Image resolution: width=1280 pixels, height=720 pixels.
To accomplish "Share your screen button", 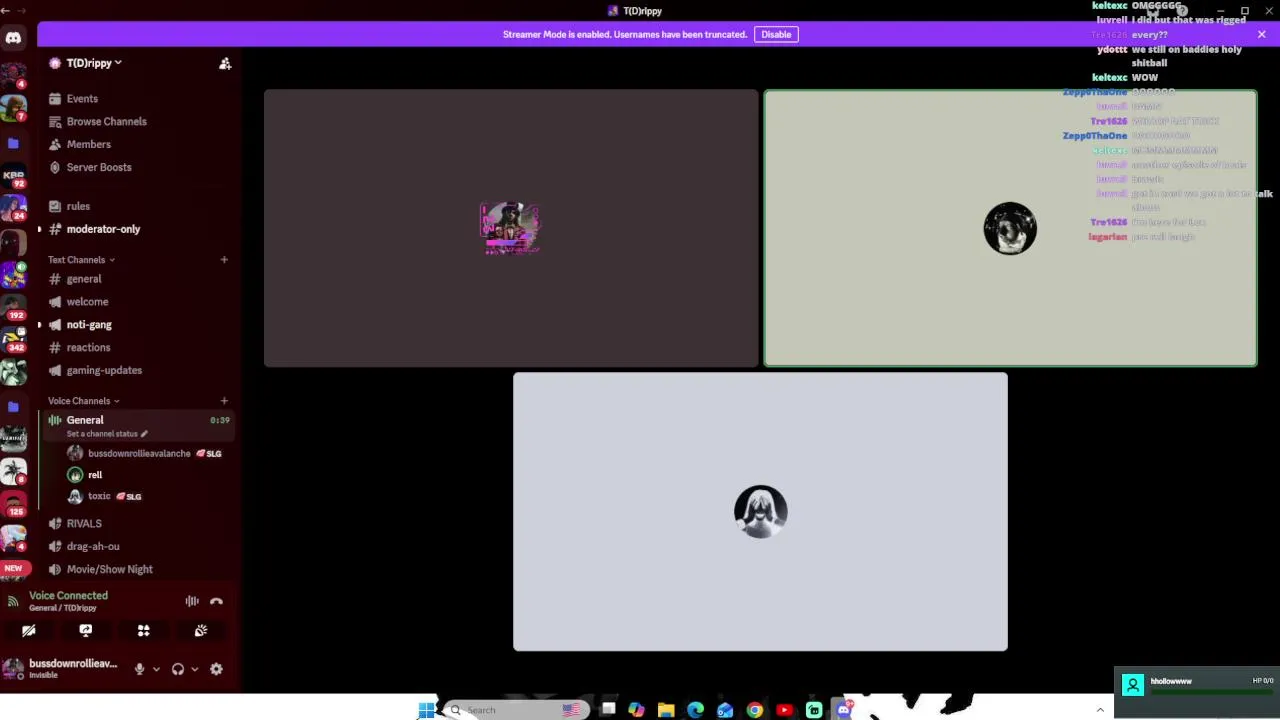I will coord(86,631).
